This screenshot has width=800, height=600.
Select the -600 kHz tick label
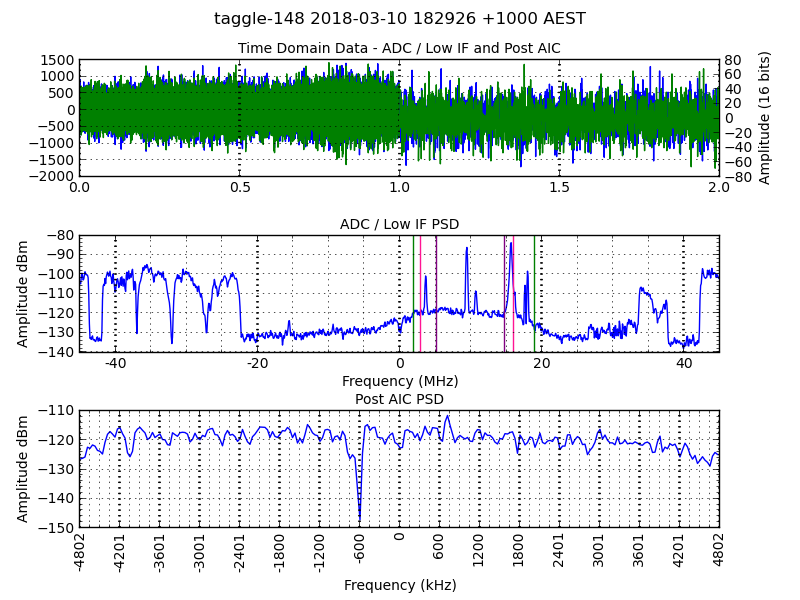(360, 548)
